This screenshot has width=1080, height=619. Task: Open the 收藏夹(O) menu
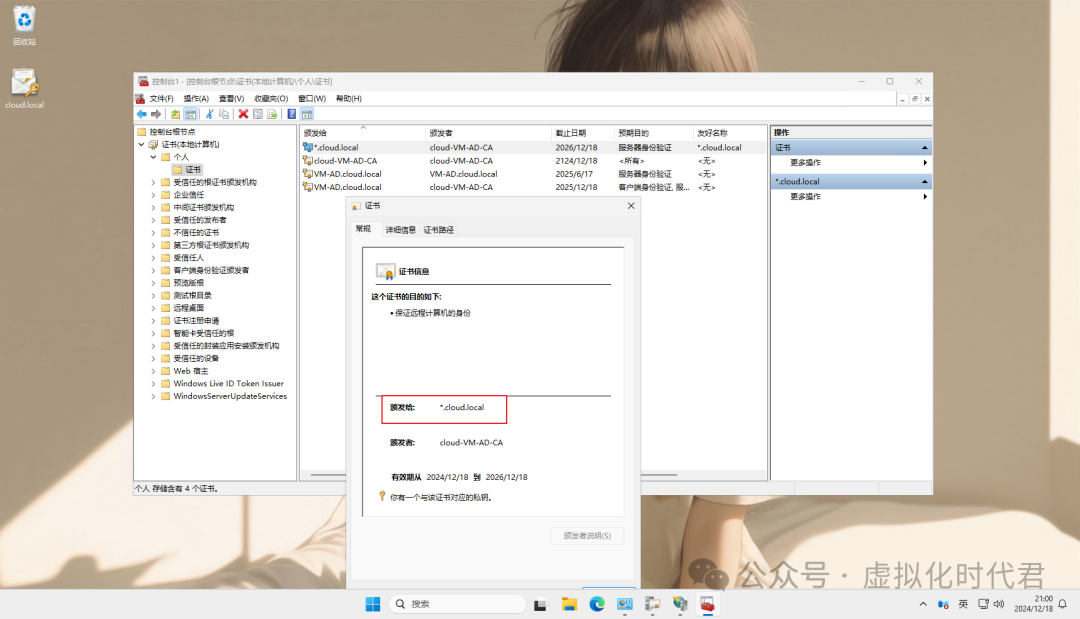[x=271, y=98]
